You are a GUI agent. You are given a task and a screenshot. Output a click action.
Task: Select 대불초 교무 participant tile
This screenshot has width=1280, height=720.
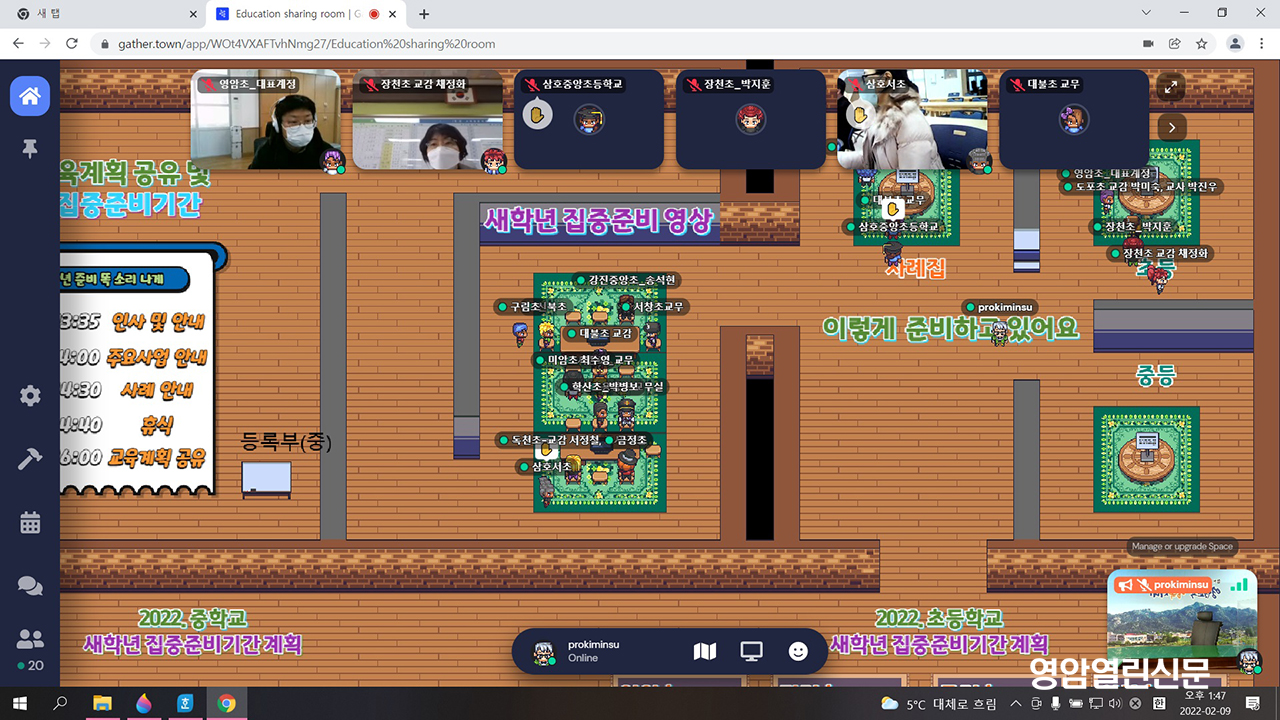click(x=1074, y=120)
